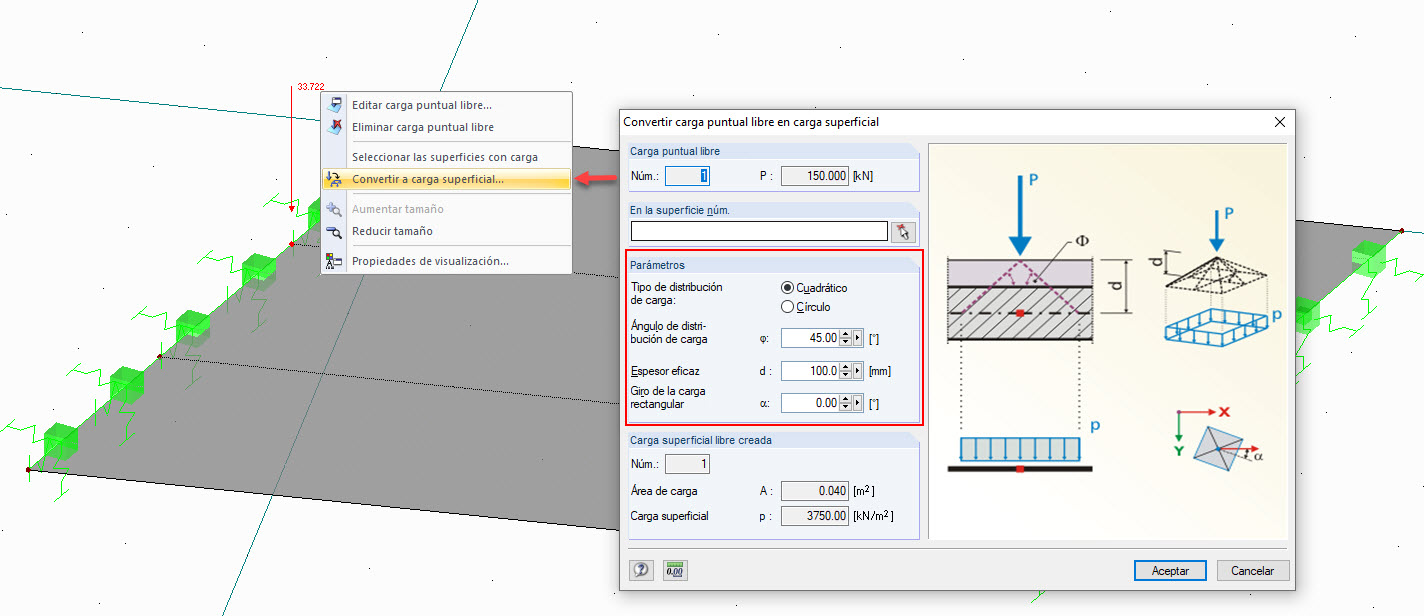This screenshot has width=1424, height=616.
Task: Open the dialog help icon button
Action: [x=641, y=570]
